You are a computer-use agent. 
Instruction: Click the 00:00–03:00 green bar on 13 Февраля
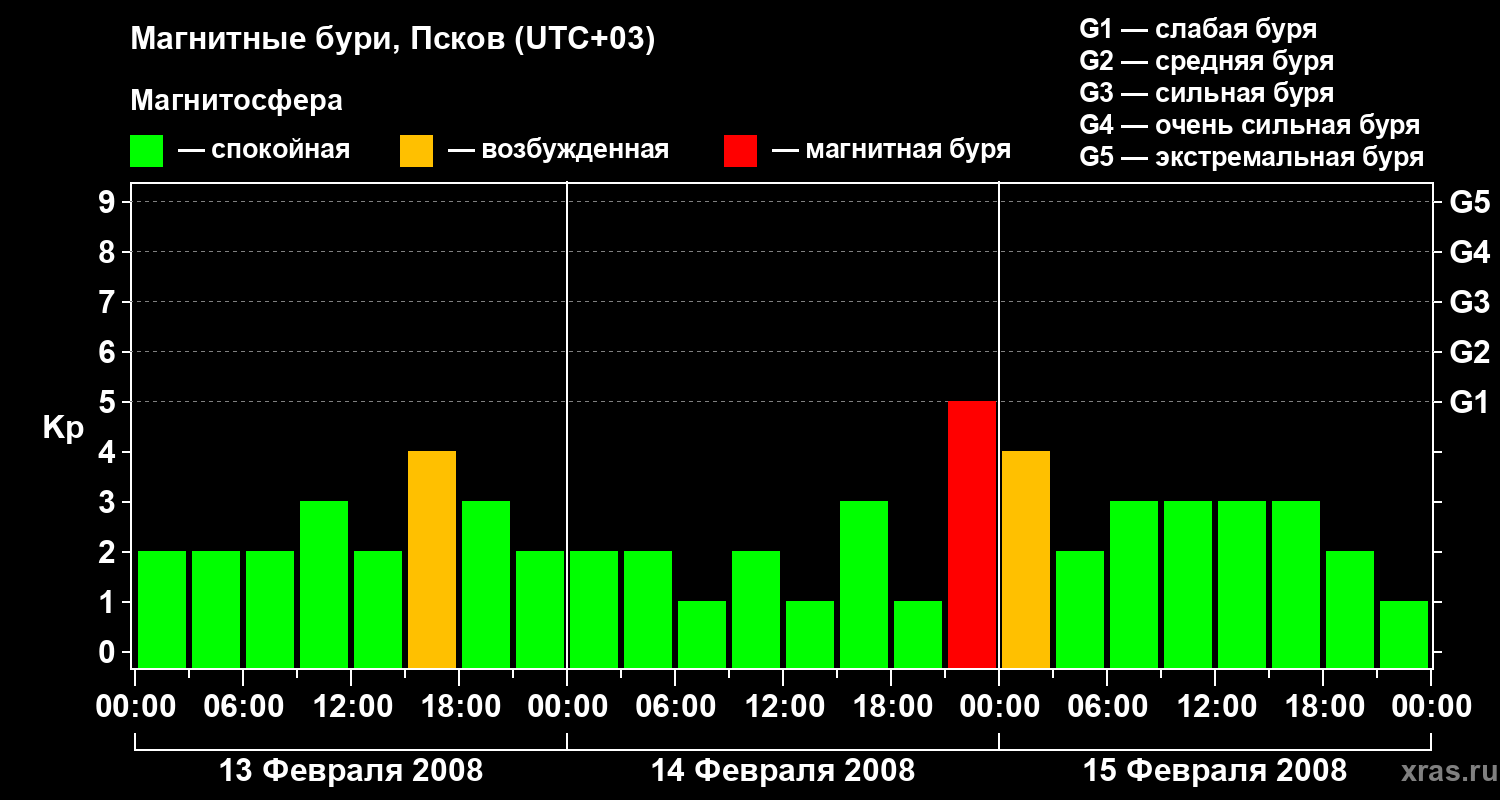pos(162,609)
